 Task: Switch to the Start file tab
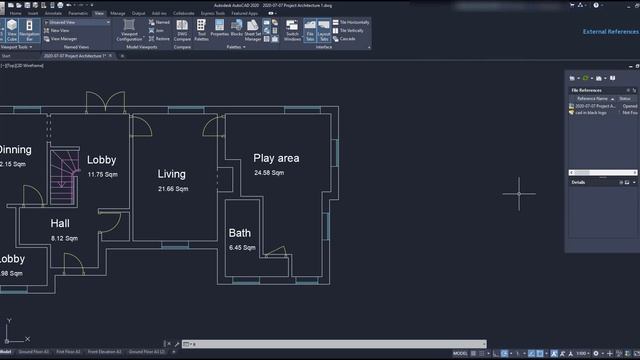click(x=6, y=56)
